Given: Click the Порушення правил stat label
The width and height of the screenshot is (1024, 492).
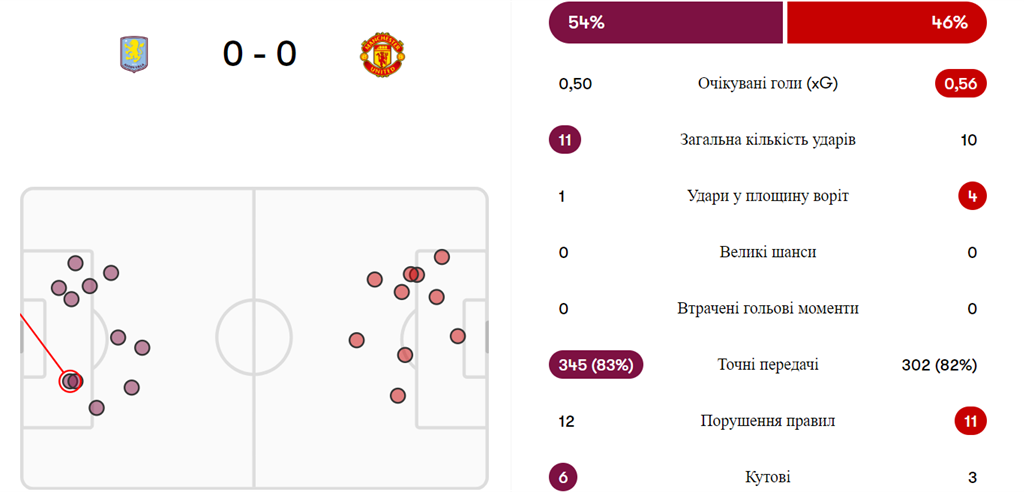Looking at the screenshot, I should pos(767,421).
